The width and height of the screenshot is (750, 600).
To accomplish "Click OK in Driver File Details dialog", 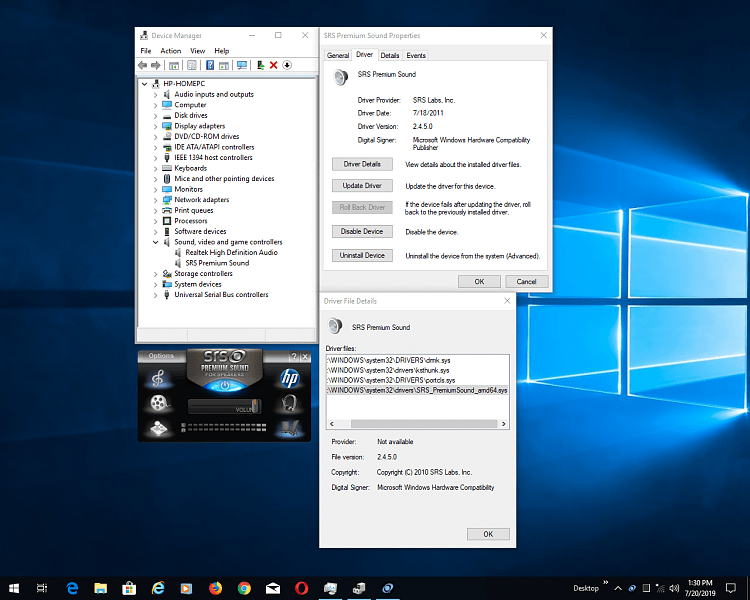I will point(488,534).
